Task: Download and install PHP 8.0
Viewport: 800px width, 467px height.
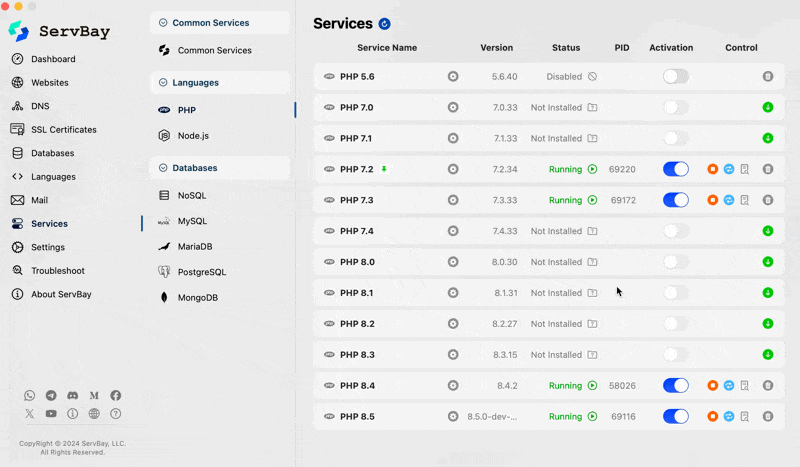Action: 768,262
